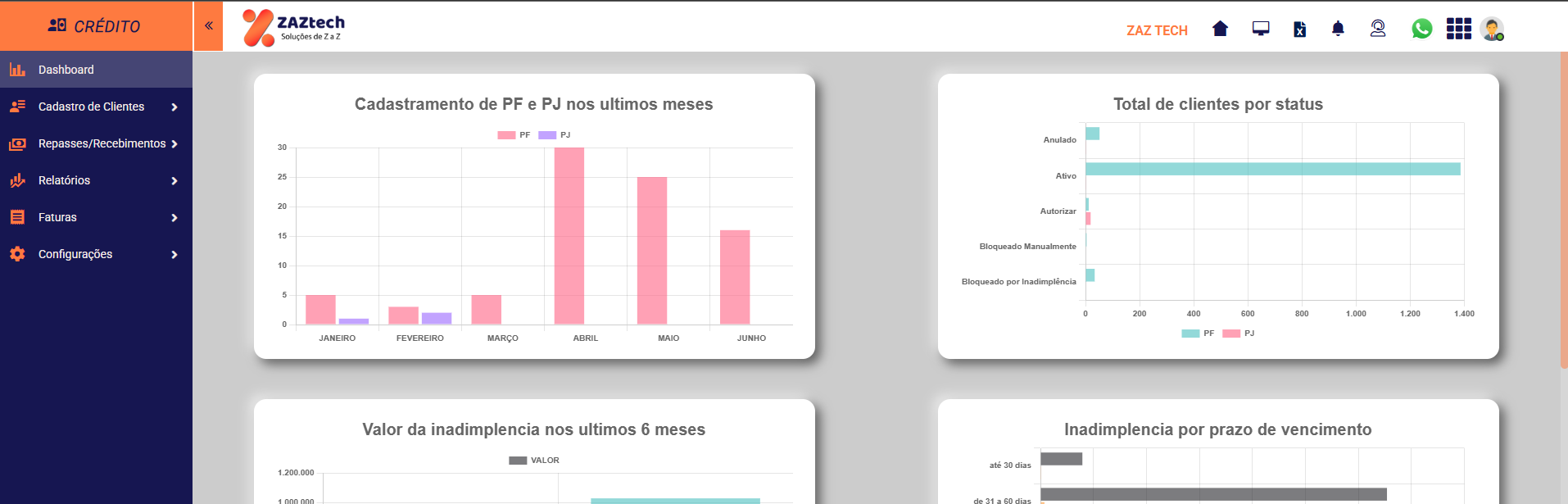
Task: Open the user avatar profile
Action: [1492, 29]
